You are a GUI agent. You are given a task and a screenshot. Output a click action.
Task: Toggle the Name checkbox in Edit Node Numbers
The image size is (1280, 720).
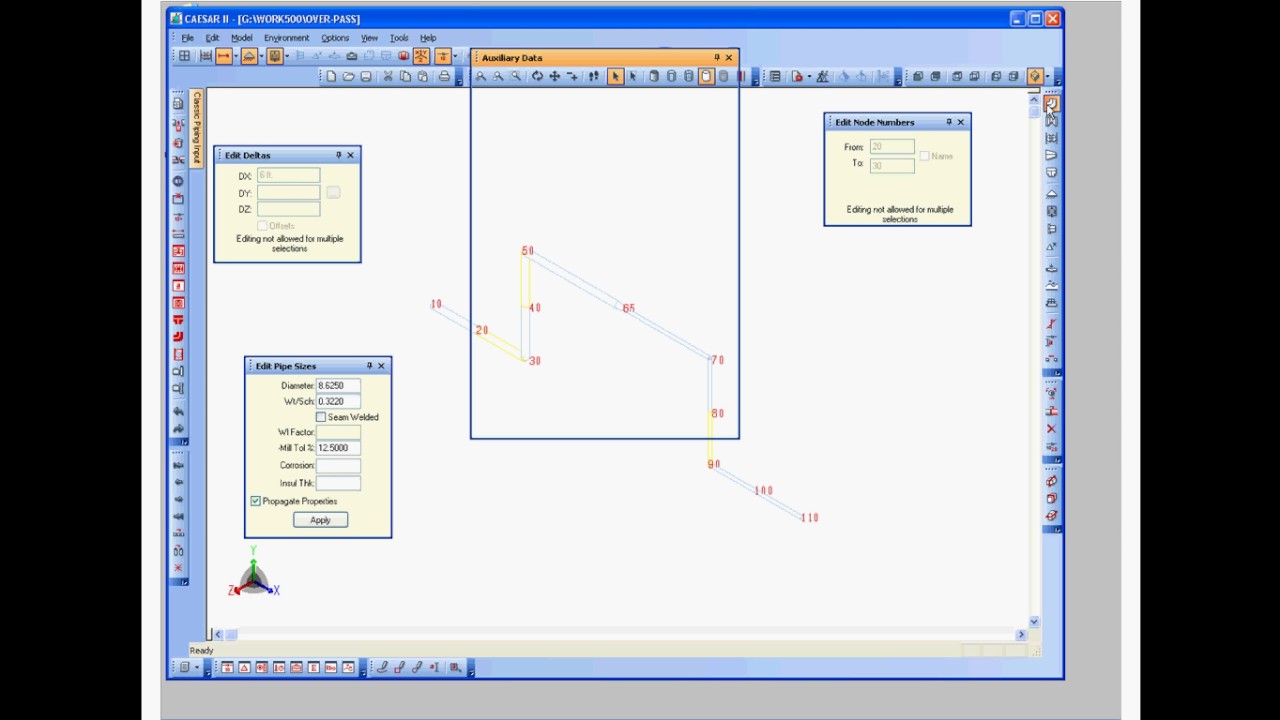(925, 156)
